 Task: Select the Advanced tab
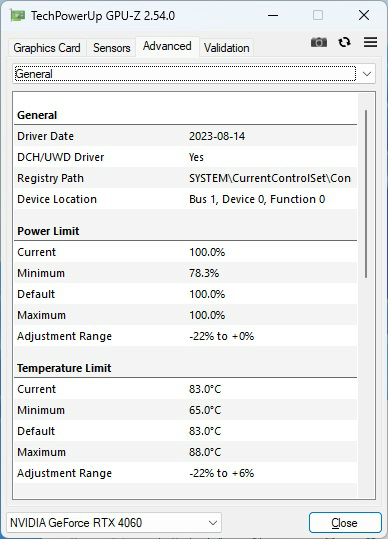tap(167, 46)
